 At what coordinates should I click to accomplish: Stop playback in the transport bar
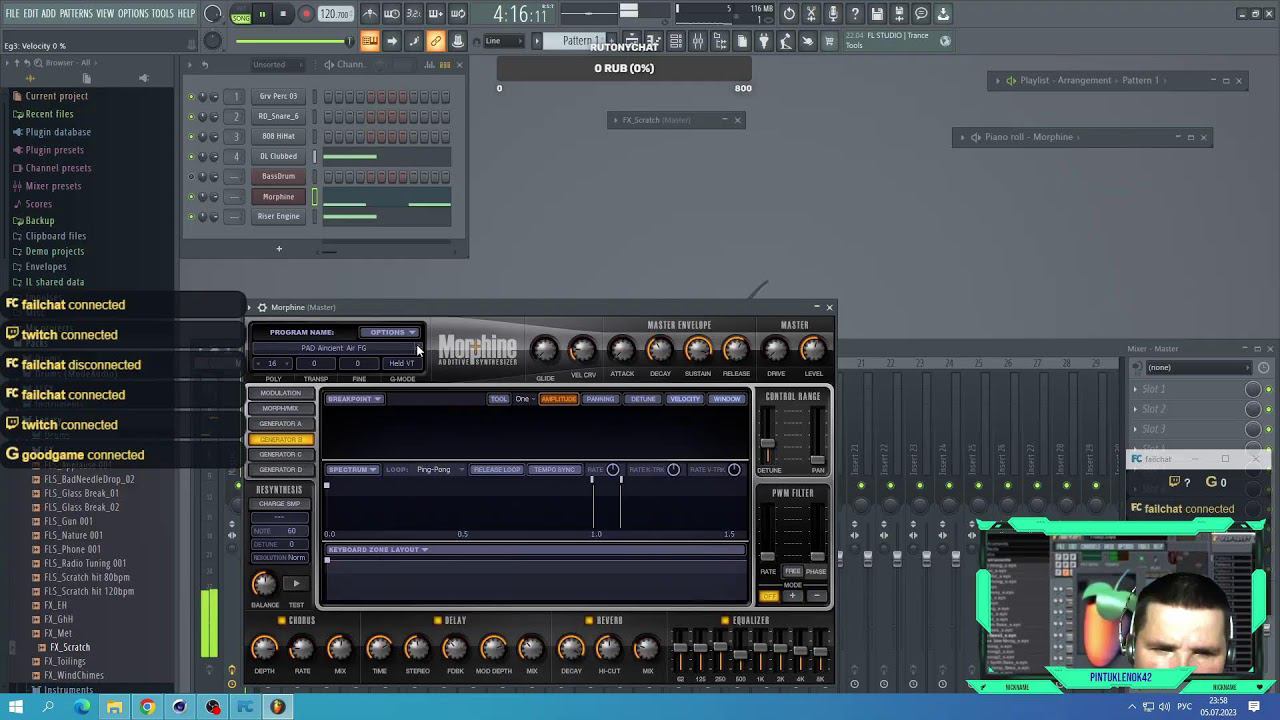283,14
